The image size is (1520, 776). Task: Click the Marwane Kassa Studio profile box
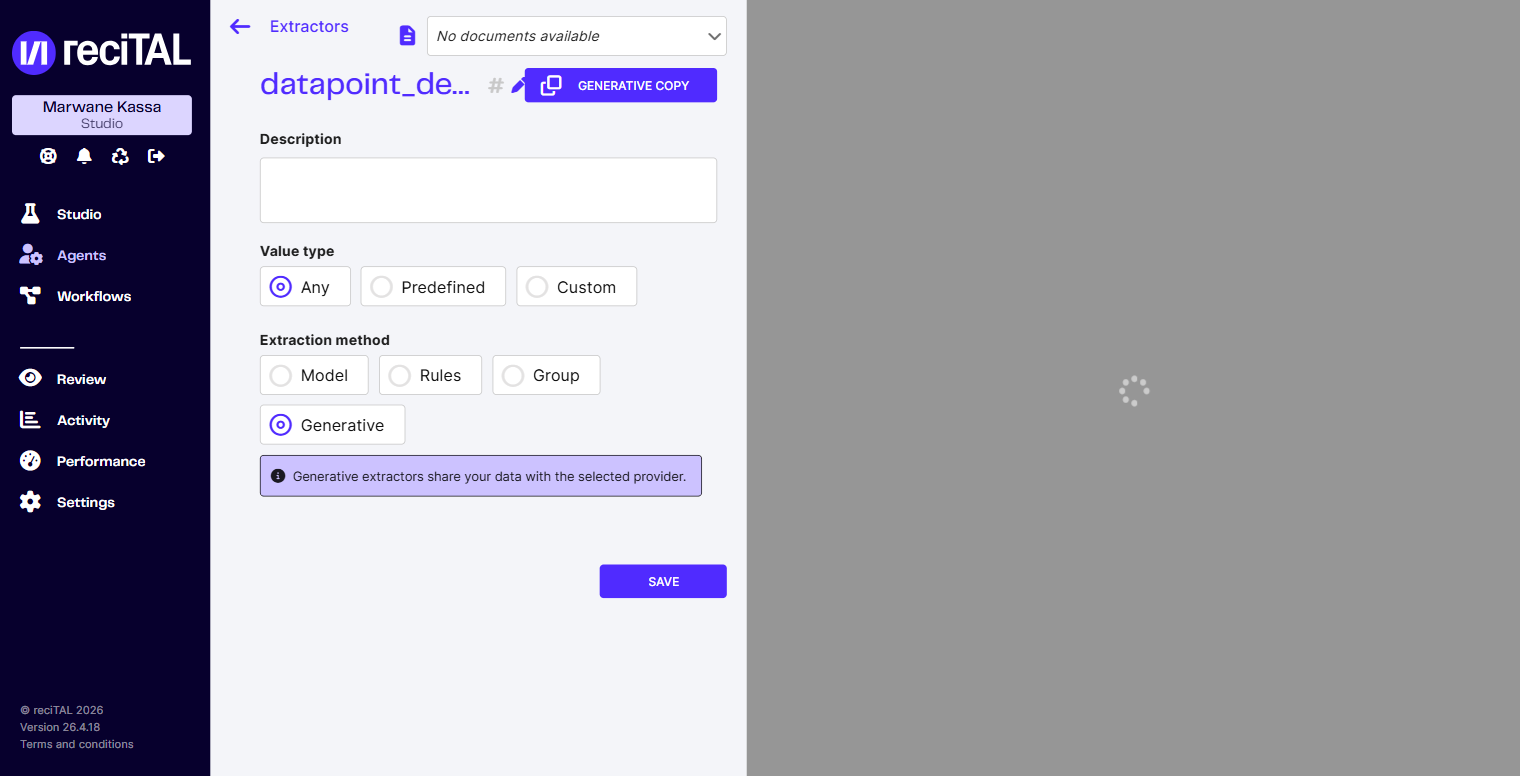[102, 115]
